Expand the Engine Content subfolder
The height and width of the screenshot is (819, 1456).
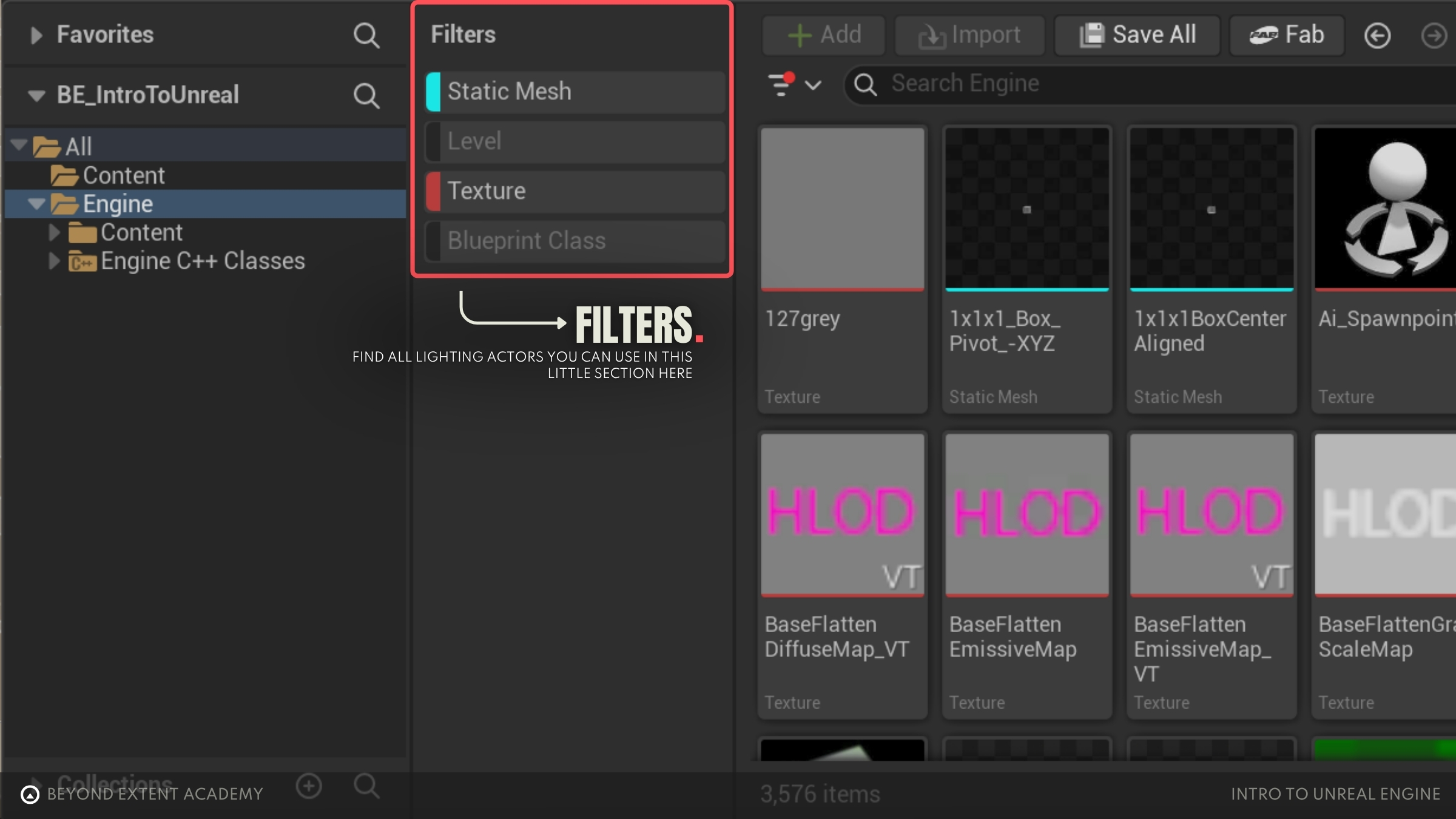[54, 232]
